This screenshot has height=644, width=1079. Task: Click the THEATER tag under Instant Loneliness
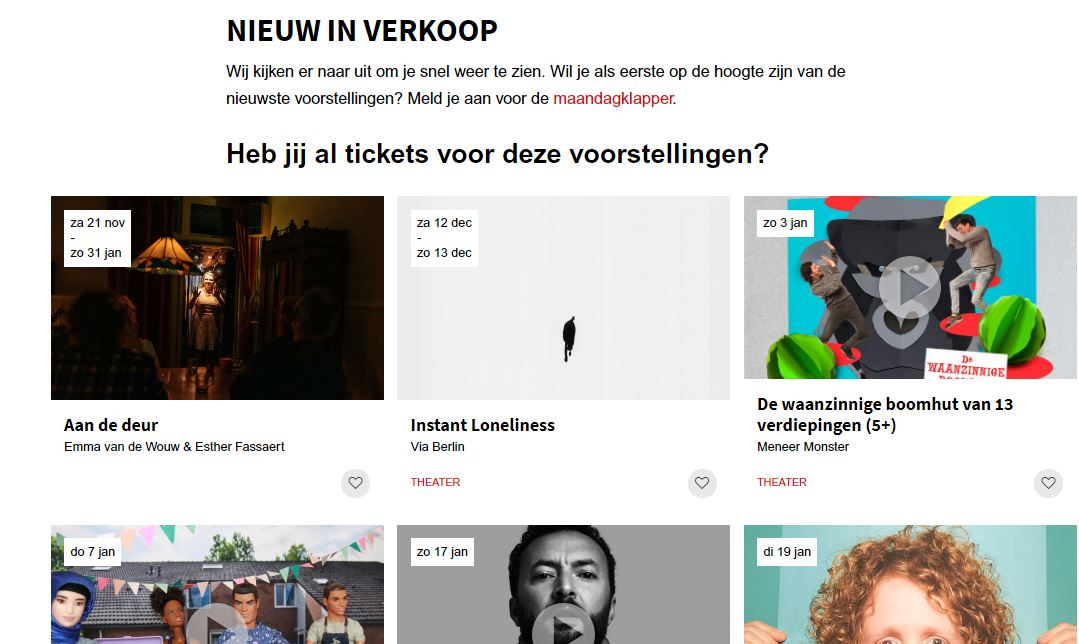click(435, 482)
